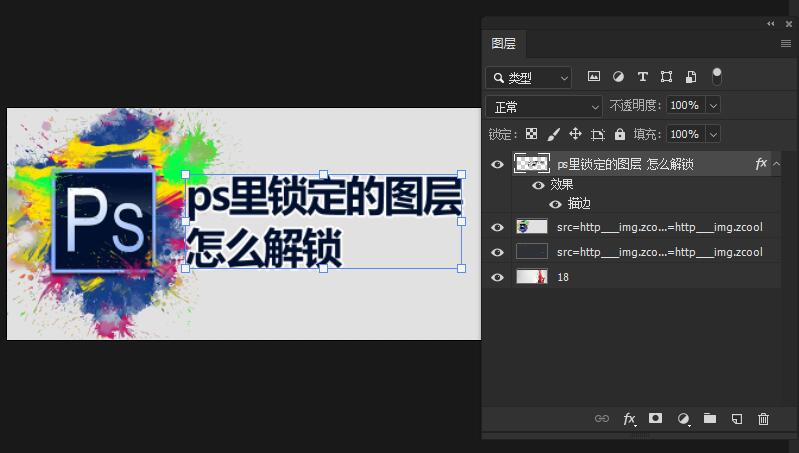Image resolution: width=799 pixels, height=453 pixels.
Task: Add a layer style with the bottom fx button
Action: click(629, 419)
